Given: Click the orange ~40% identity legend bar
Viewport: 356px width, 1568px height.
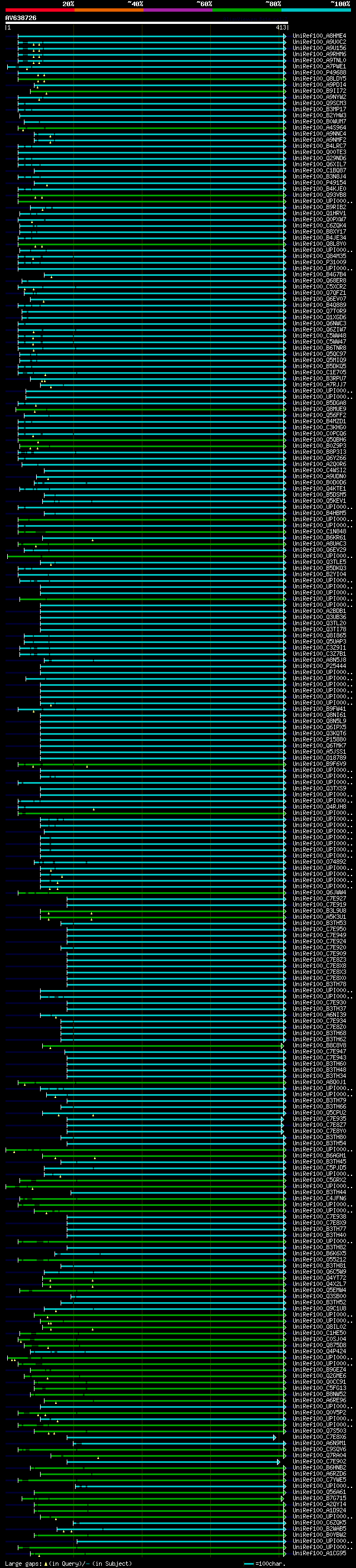Looking at the screenshot, I should pos(109,10).
